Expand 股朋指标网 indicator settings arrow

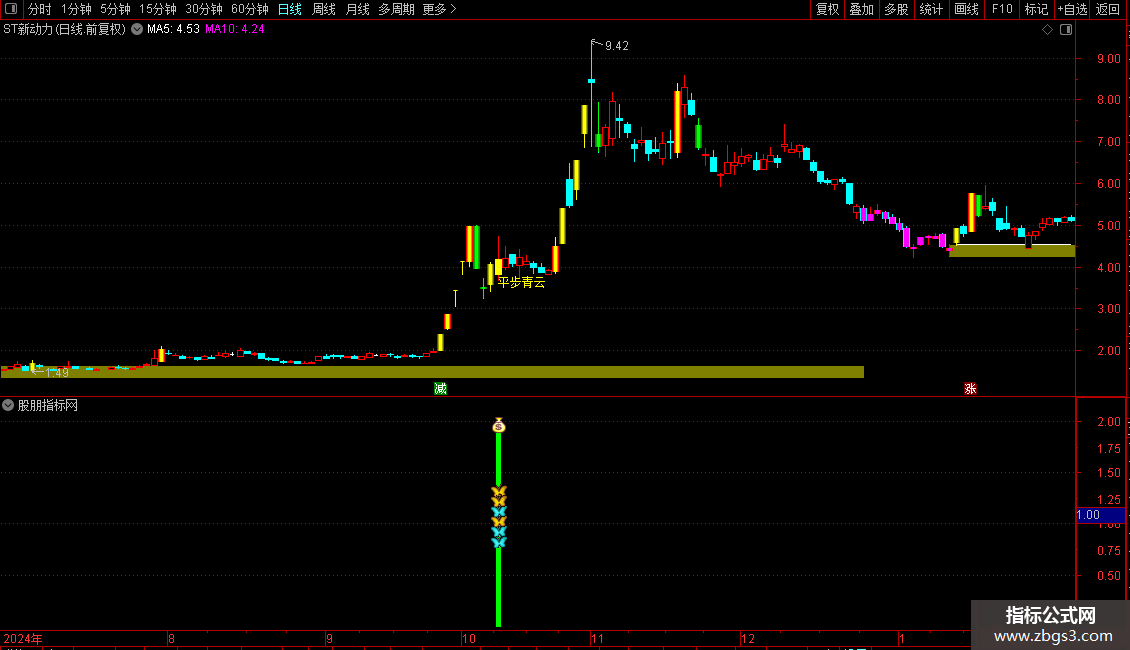(8, 405)
